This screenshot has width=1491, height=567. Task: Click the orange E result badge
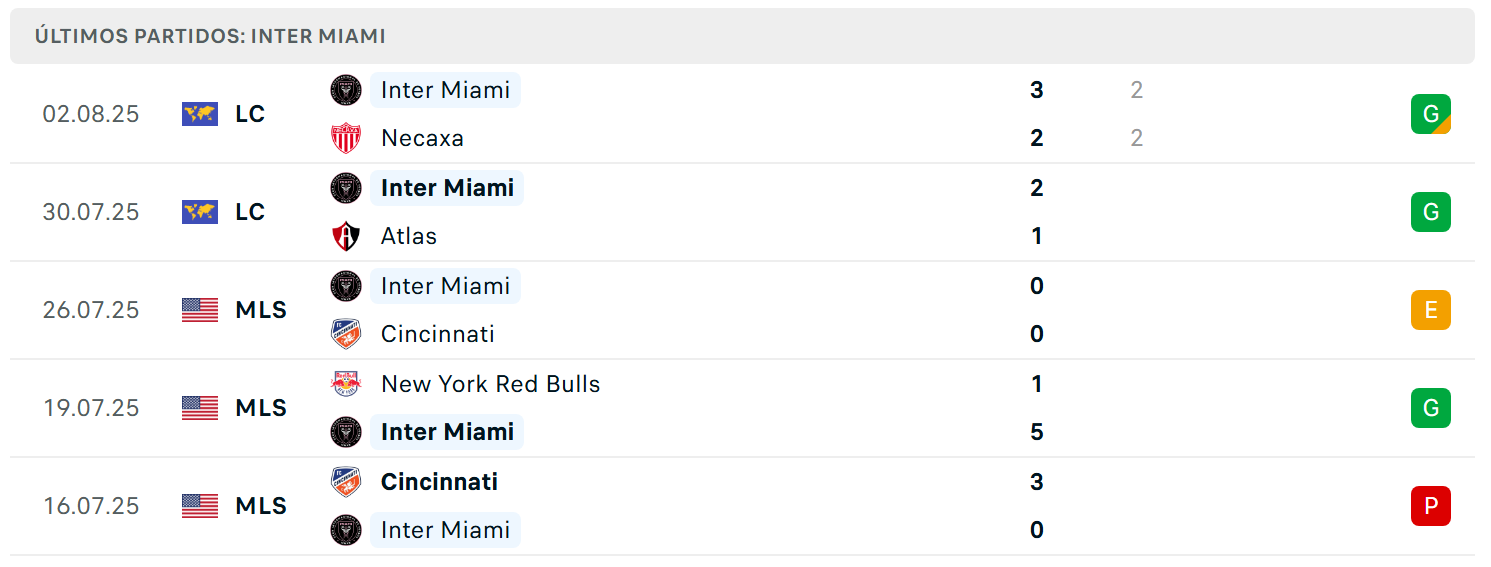pos(1431,310)
